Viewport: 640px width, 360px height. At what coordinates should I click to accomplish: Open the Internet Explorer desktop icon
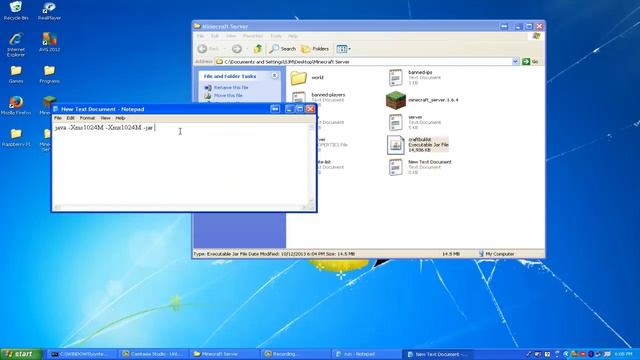click(x=16, y=44)
